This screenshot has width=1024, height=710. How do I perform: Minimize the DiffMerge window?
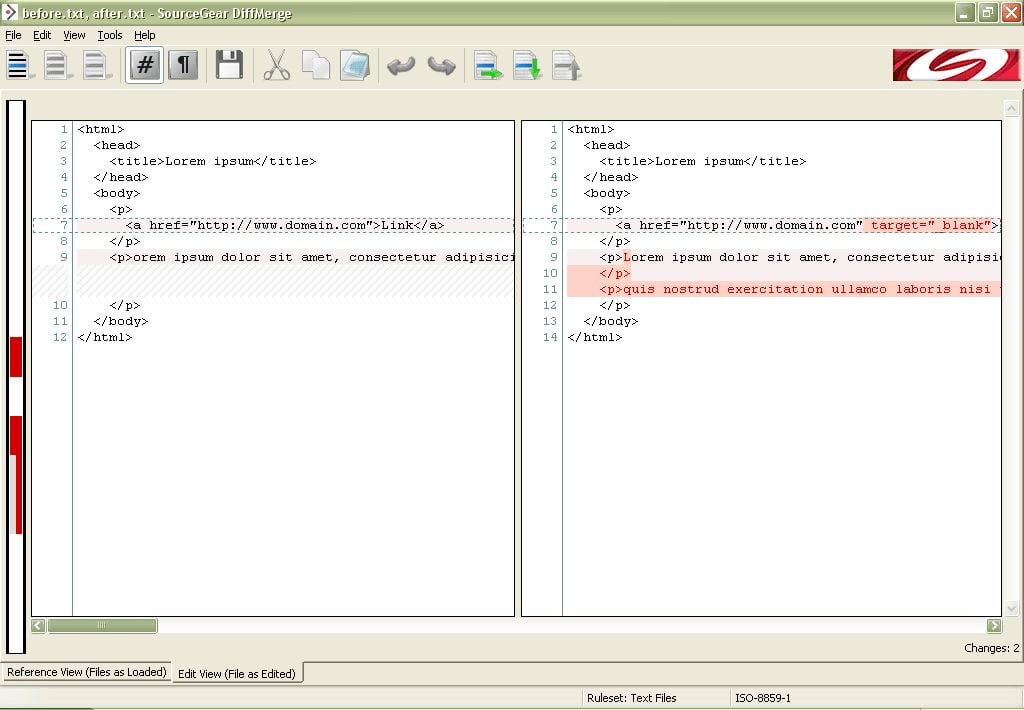pos(965,12)
